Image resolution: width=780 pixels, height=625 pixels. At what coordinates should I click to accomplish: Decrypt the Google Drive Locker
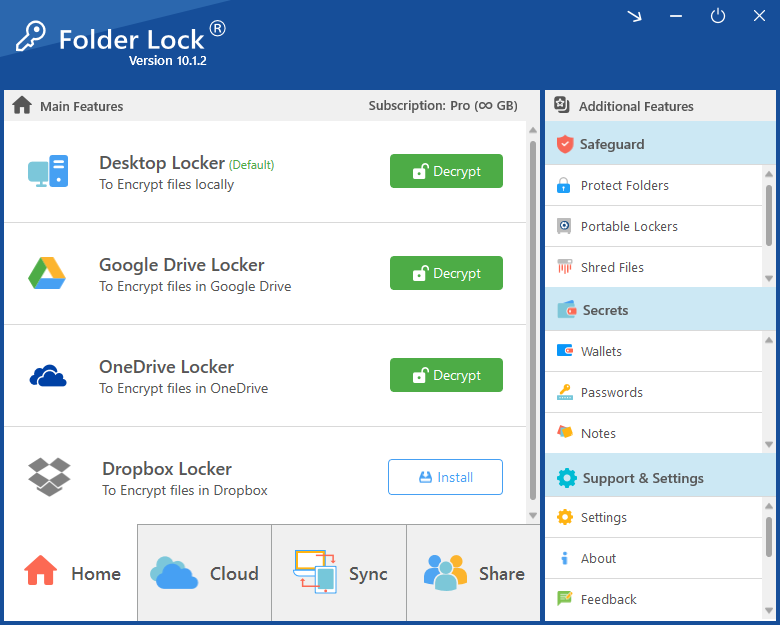pyautogui.click(x=446, y=273)
